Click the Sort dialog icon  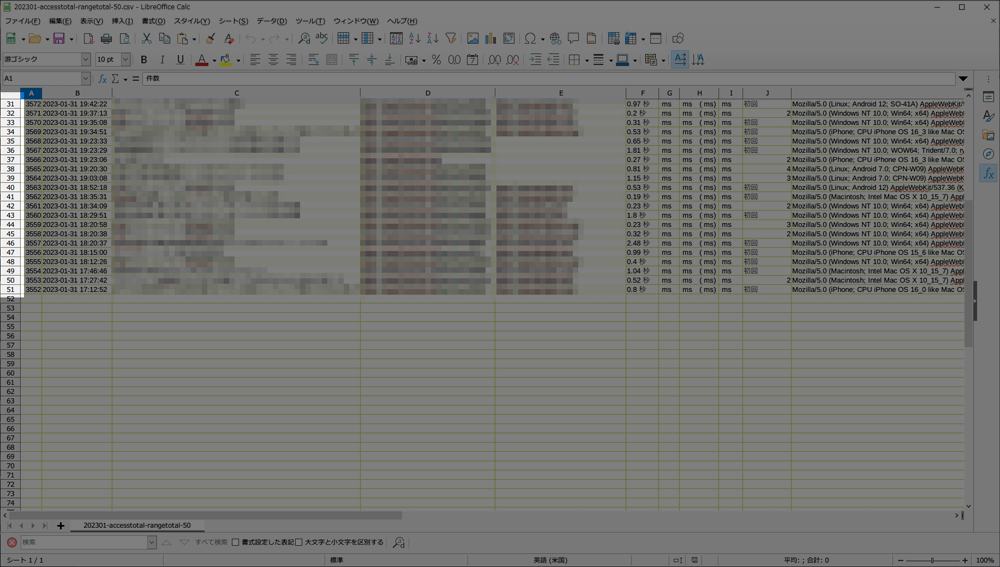pos(396,39)
